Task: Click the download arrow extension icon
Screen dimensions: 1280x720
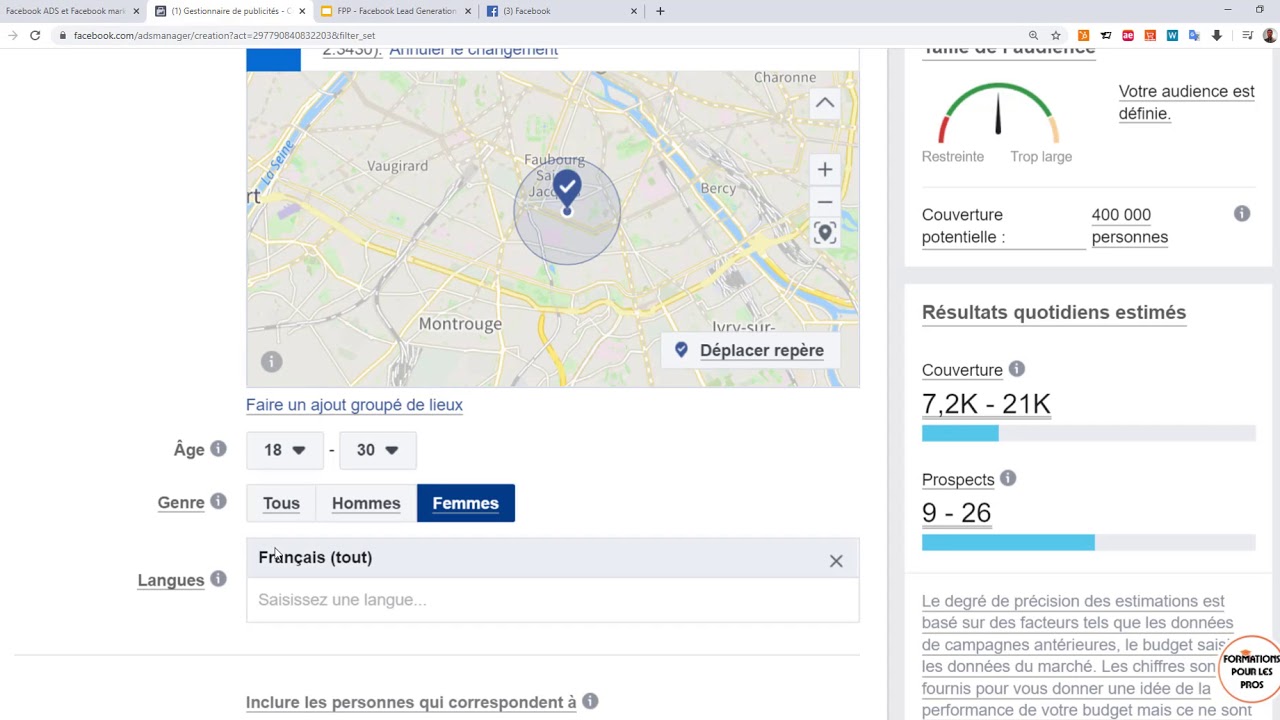Action: point(1216,35)
